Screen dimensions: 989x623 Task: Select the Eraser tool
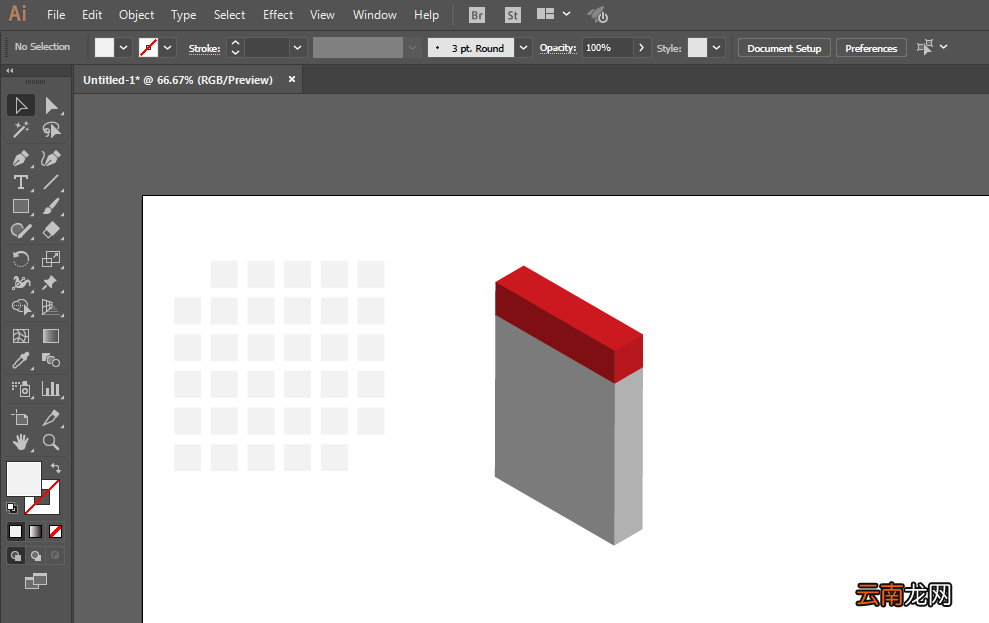[51, 231]
